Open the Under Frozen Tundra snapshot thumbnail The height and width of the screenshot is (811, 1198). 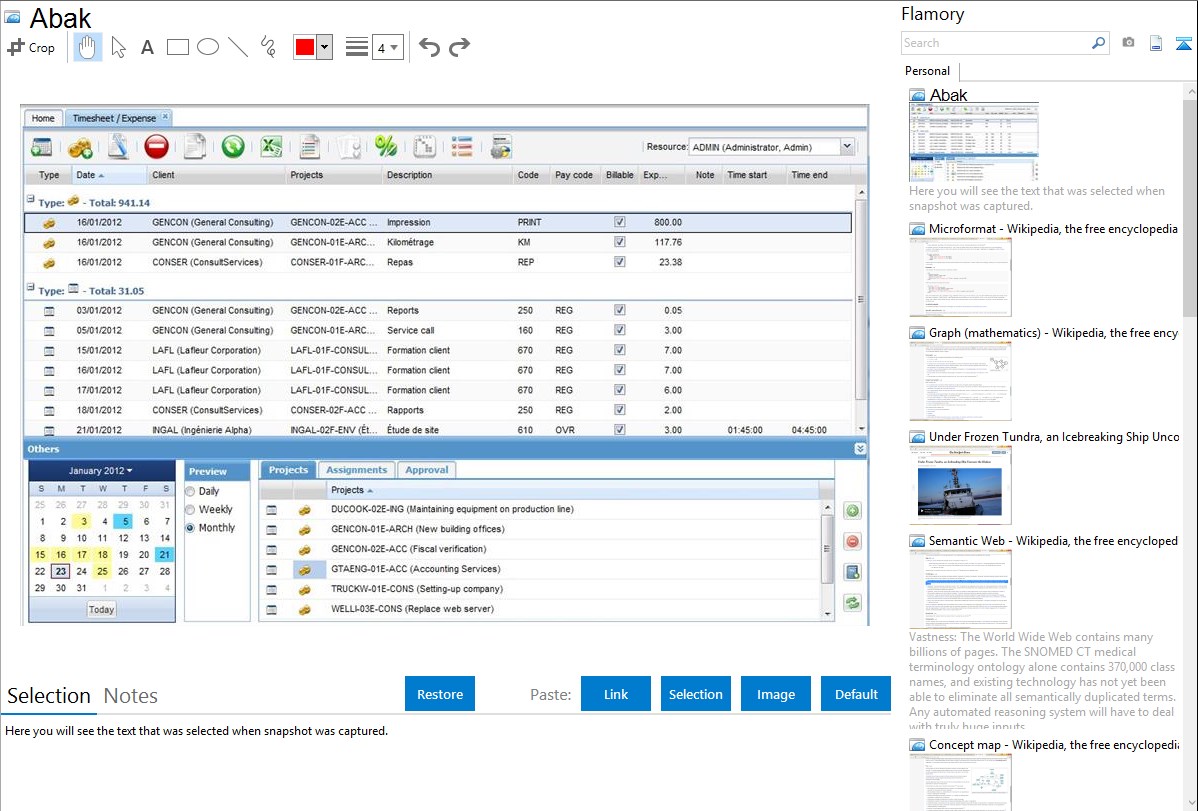[960, 486]
